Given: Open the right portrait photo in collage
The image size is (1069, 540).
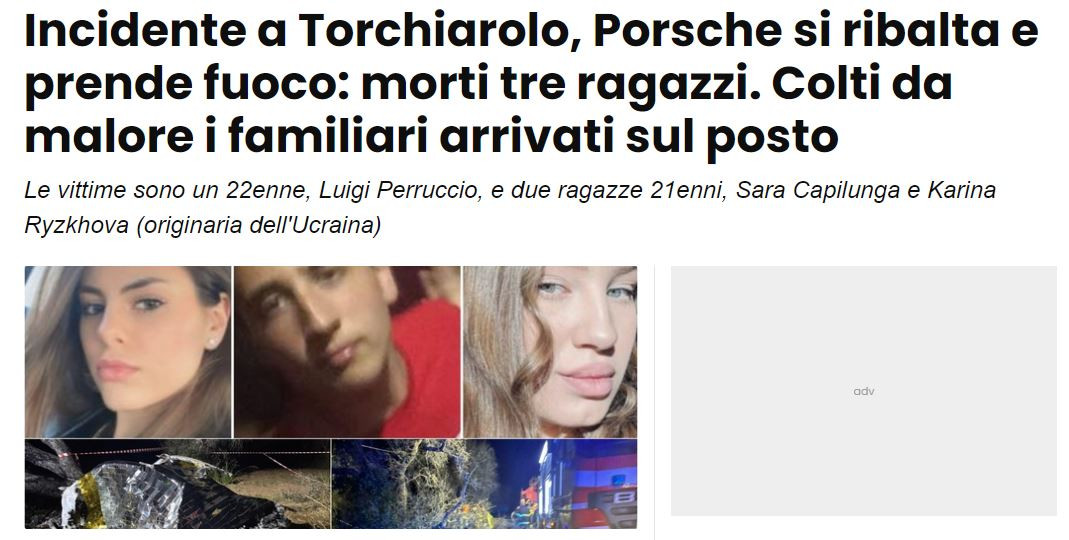Looking at the screenshot, I should (550, 352).
